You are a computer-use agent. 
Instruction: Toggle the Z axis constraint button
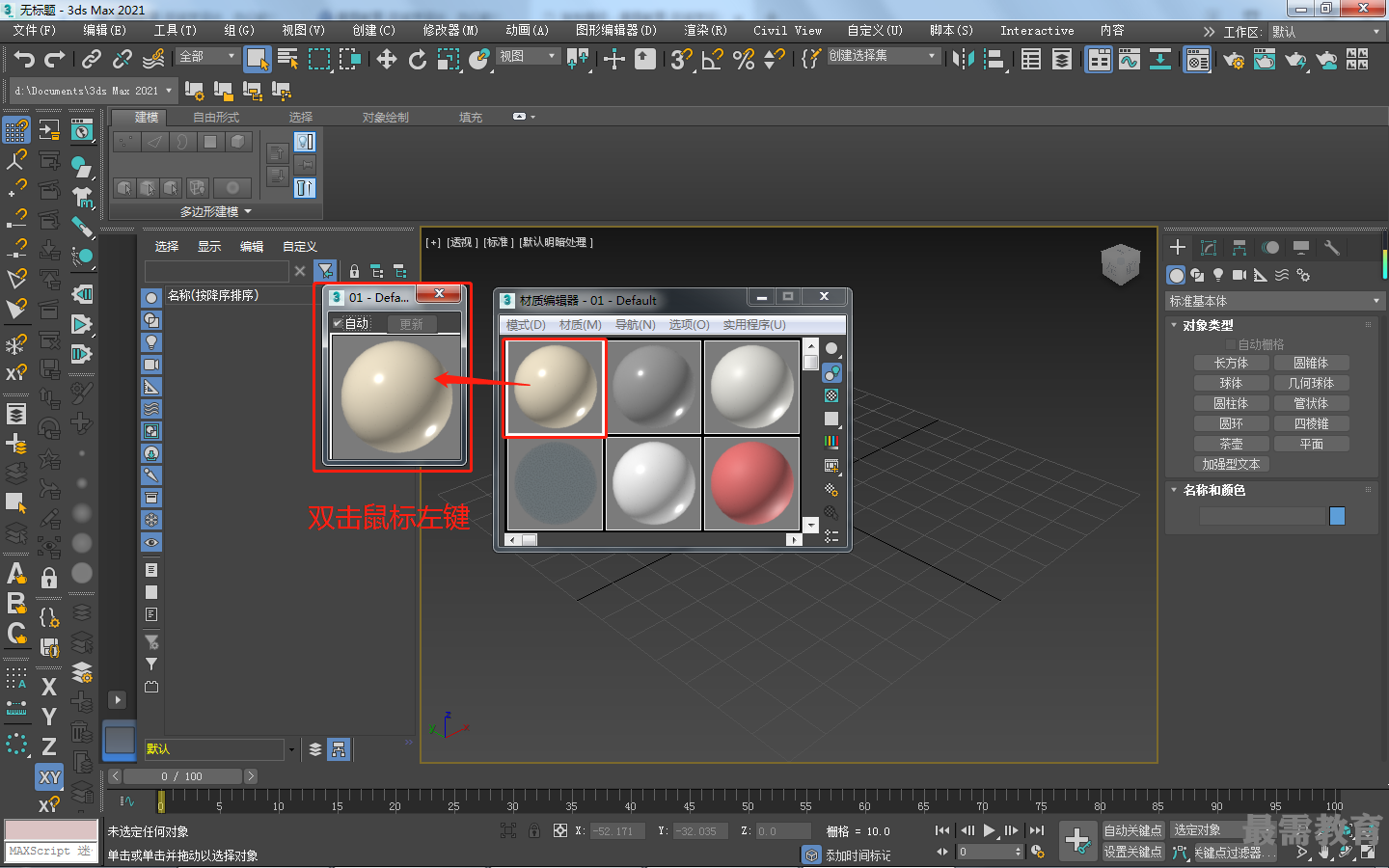coord(49,746)
